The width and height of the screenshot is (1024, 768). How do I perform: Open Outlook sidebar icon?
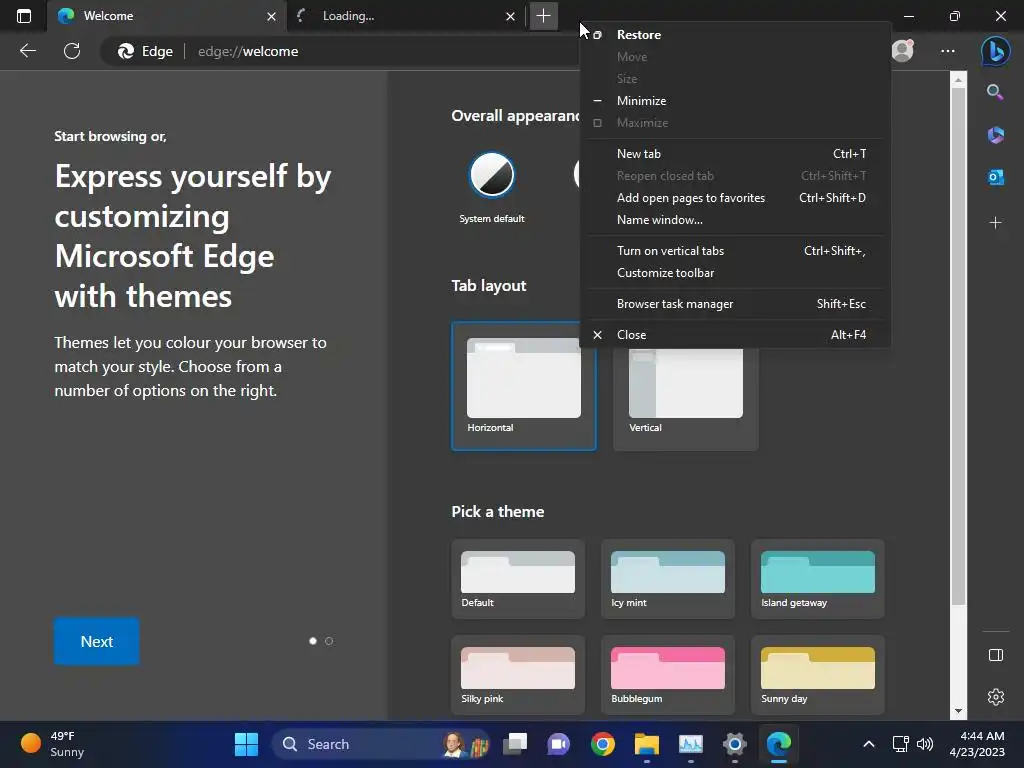coord(995,177)
